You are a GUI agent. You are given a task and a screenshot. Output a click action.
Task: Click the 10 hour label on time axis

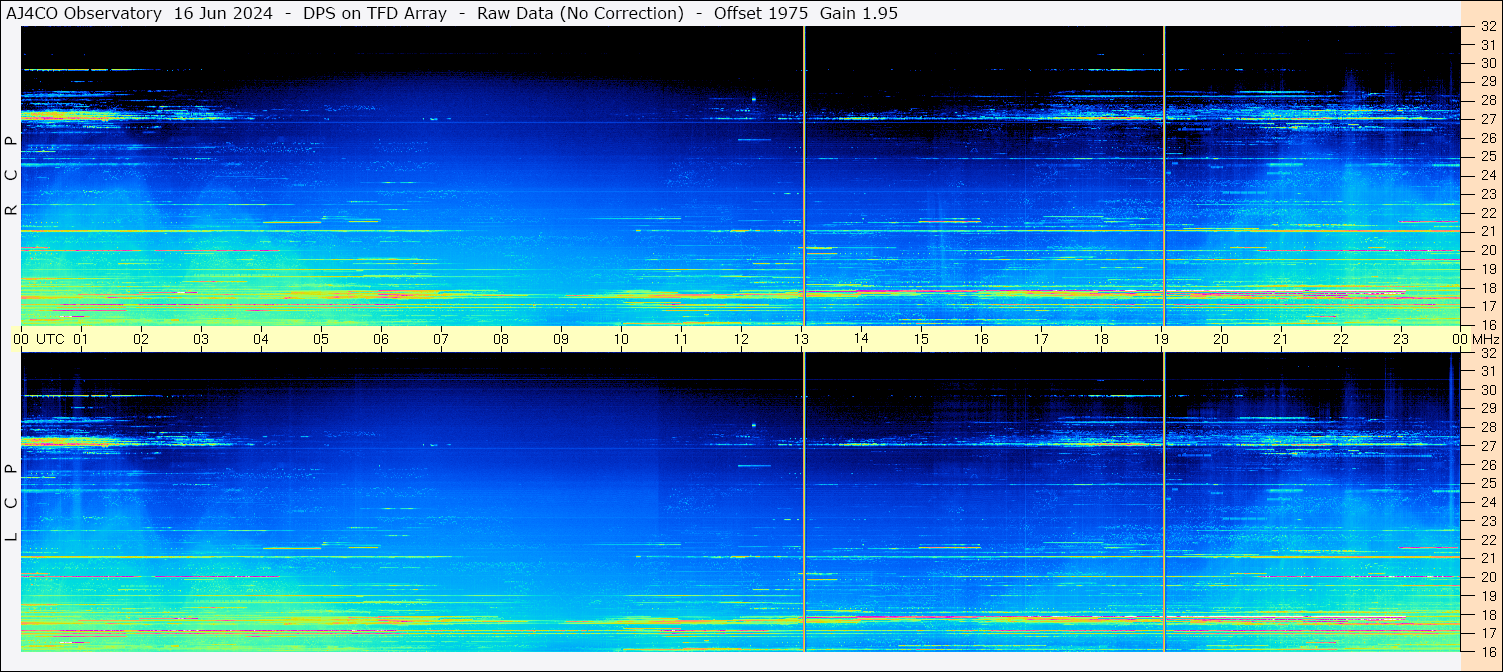pyautogui.click(x=621, y=339)
